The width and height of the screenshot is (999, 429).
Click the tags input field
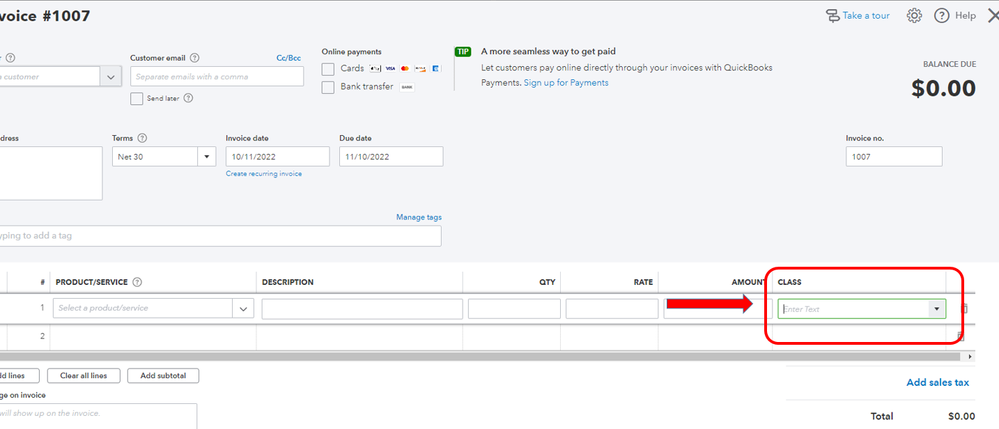tap(220, 236)
